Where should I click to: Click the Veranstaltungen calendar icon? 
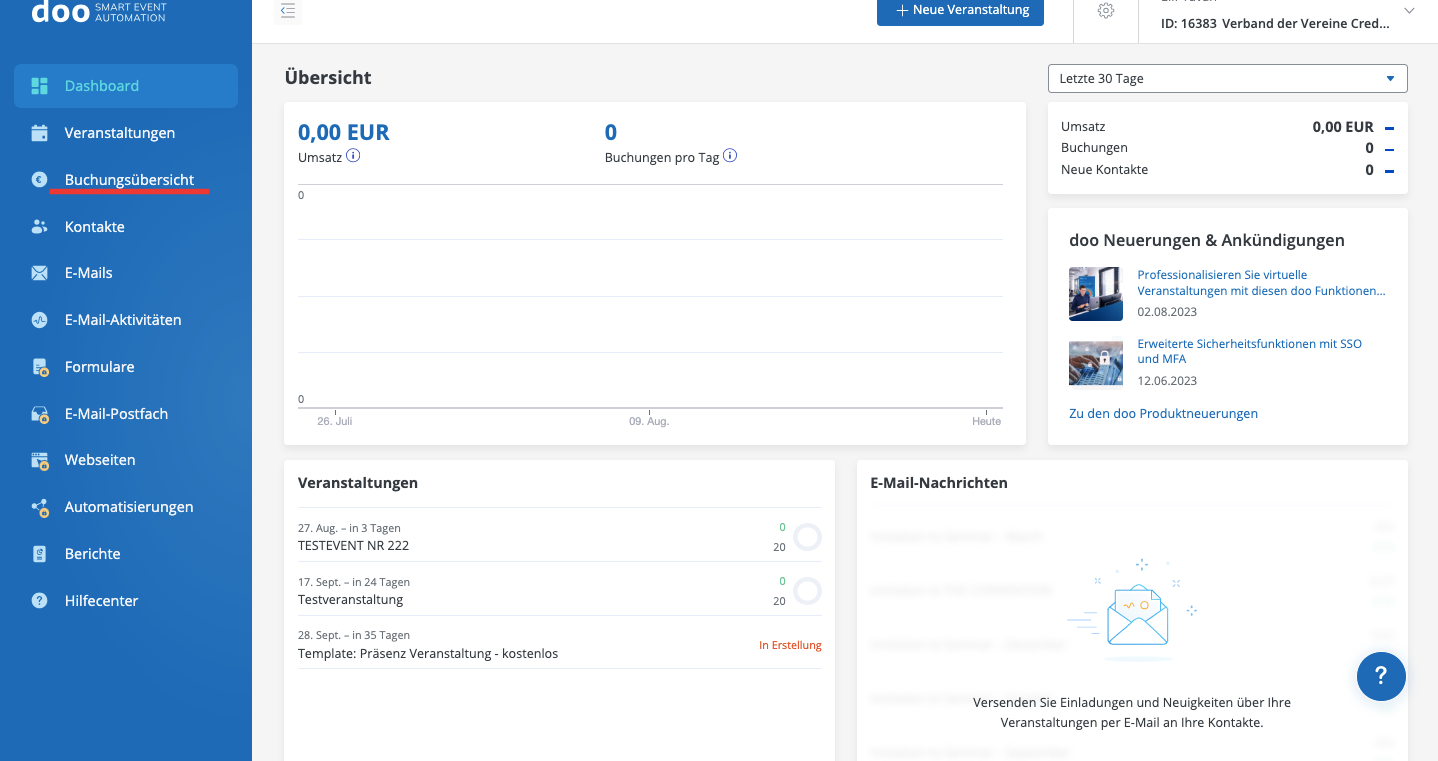(40, 133)
